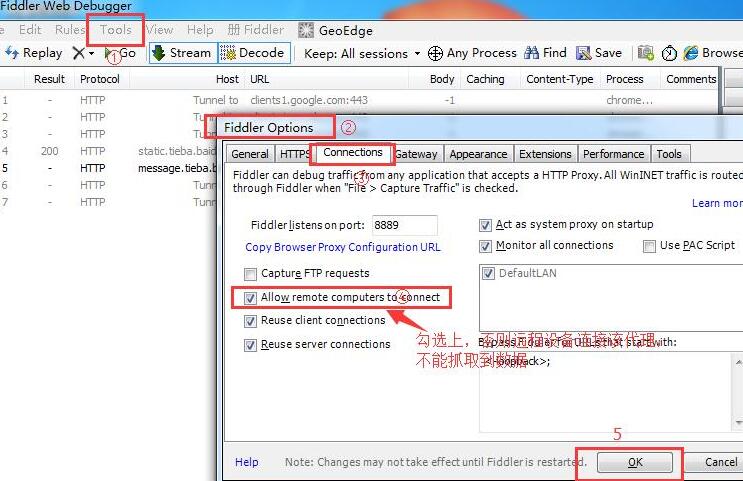Sort sessions by Content-Type column header

pos(560,79)
